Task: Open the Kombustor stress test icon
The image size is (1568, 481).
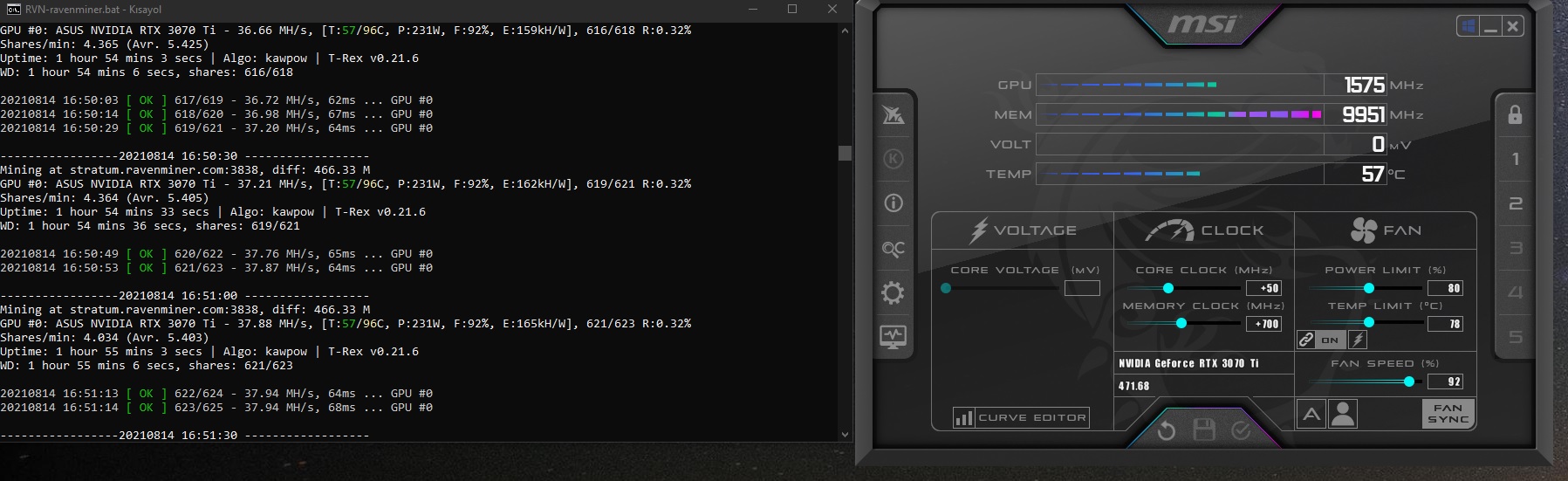Action: [894, 159]
